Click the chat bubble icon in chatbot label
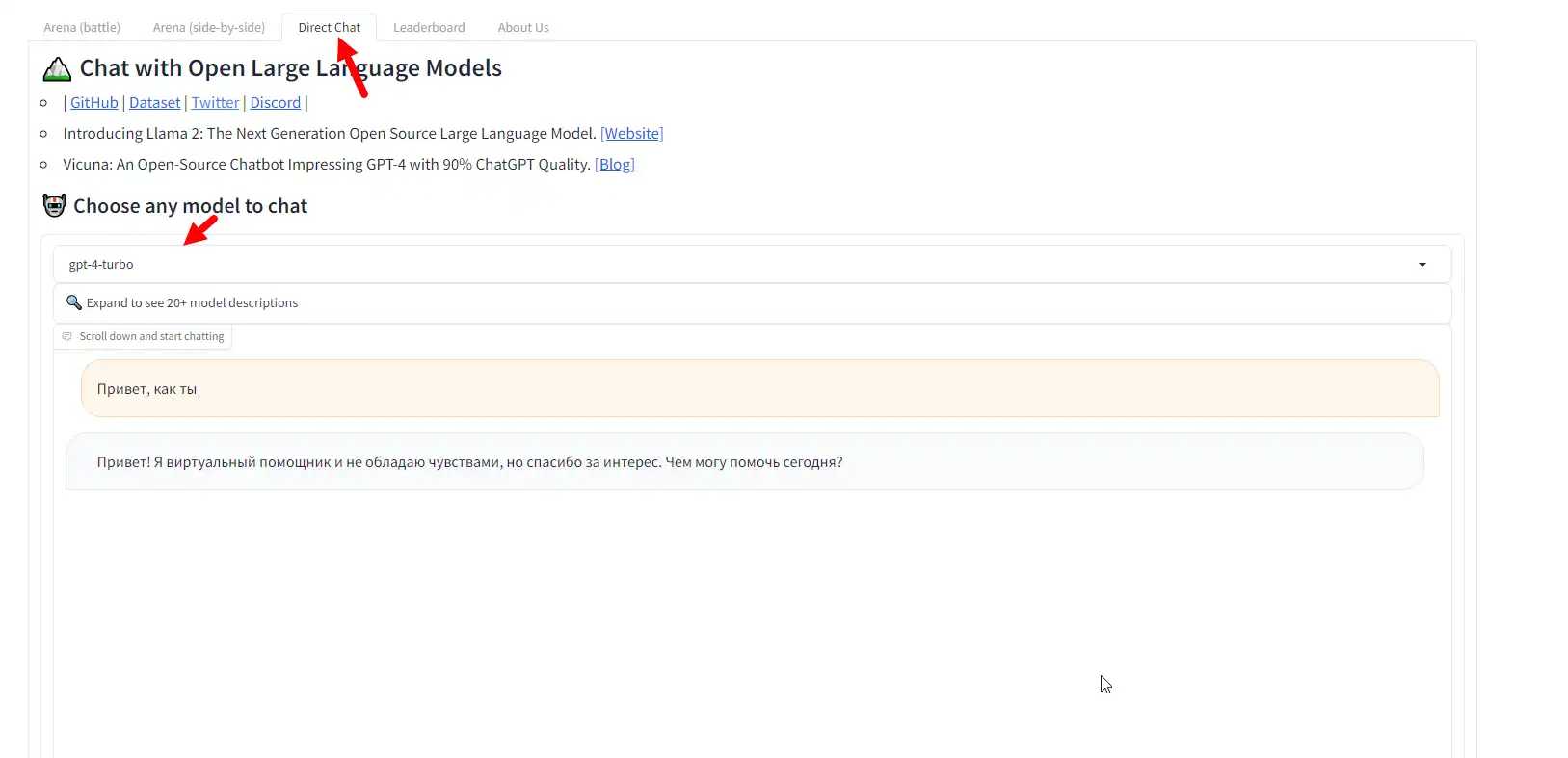Image resolution: width=1568 pixels, height=758 pixels. pos(66,336)
